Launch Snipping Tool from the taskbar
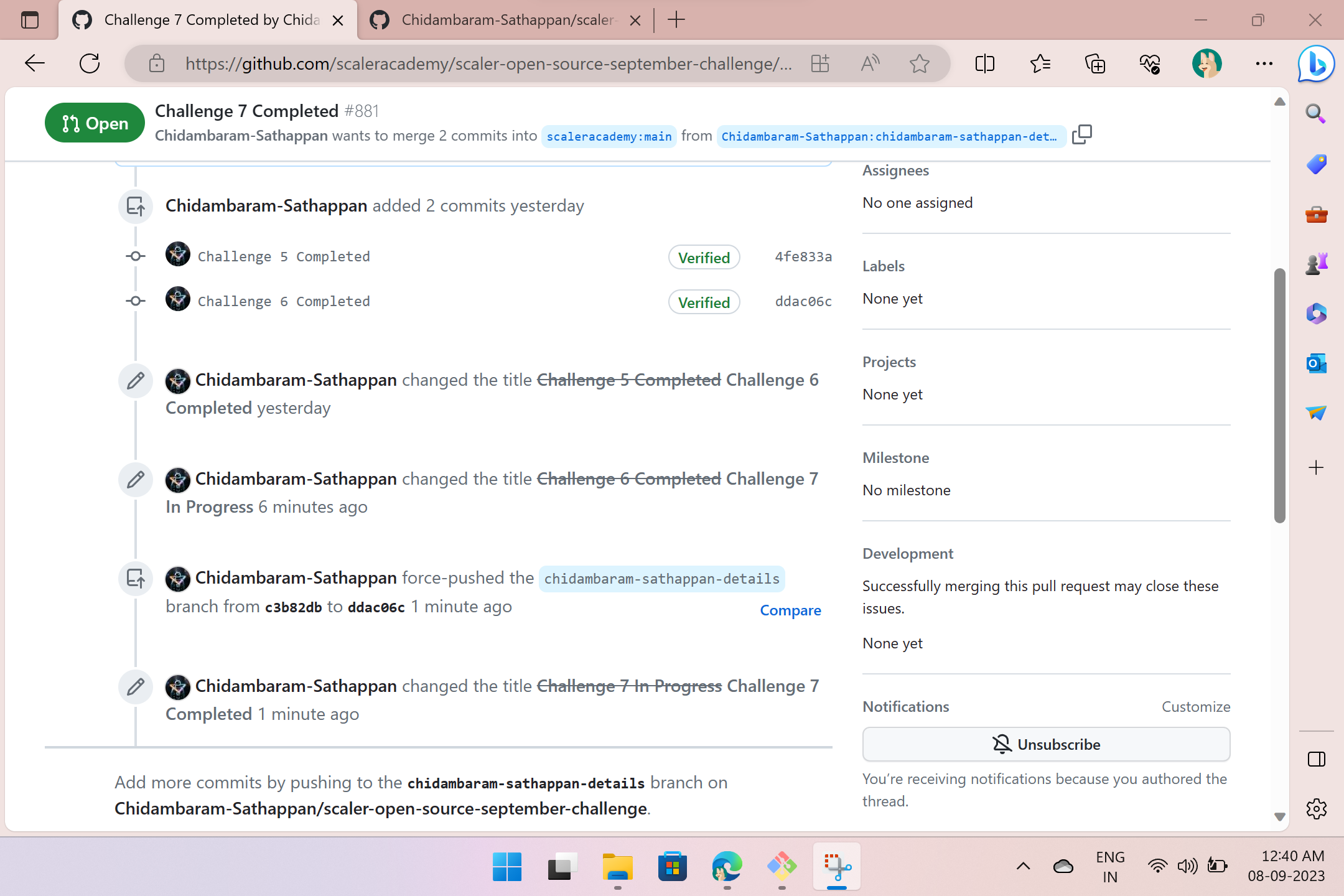Screen dimensions: 1344x896 coord(836,867)
